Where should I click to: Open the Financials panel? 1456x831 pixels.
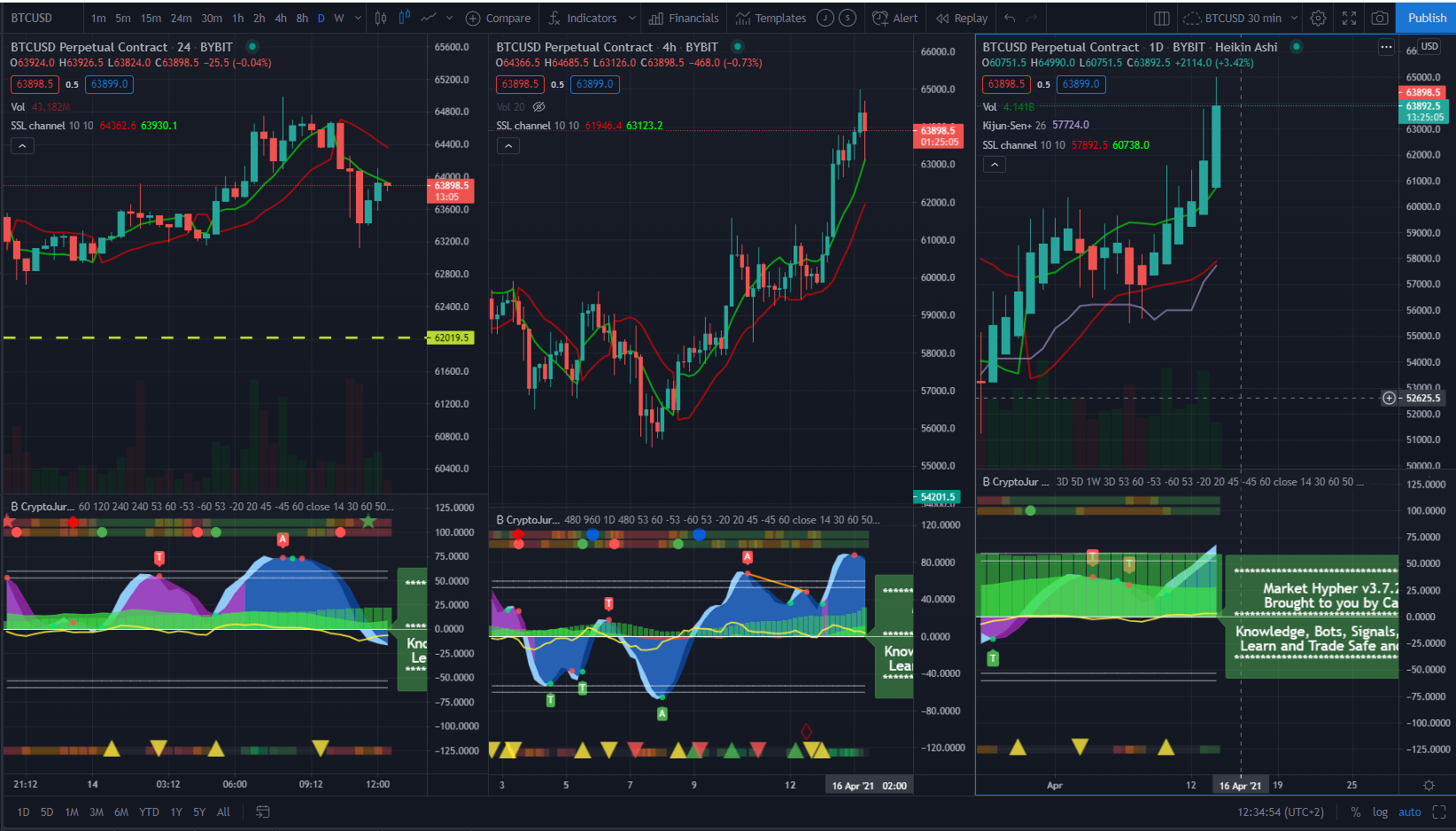click(684, 18)
